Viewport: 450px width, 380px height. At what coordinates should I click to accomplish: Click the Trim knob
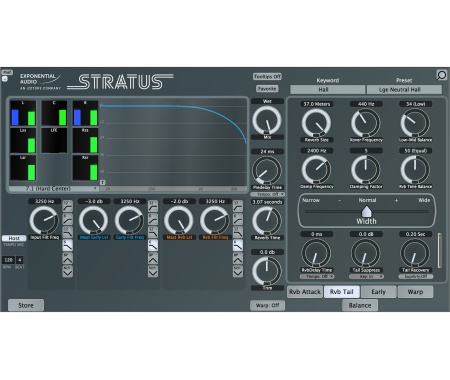tap(267, 271)
